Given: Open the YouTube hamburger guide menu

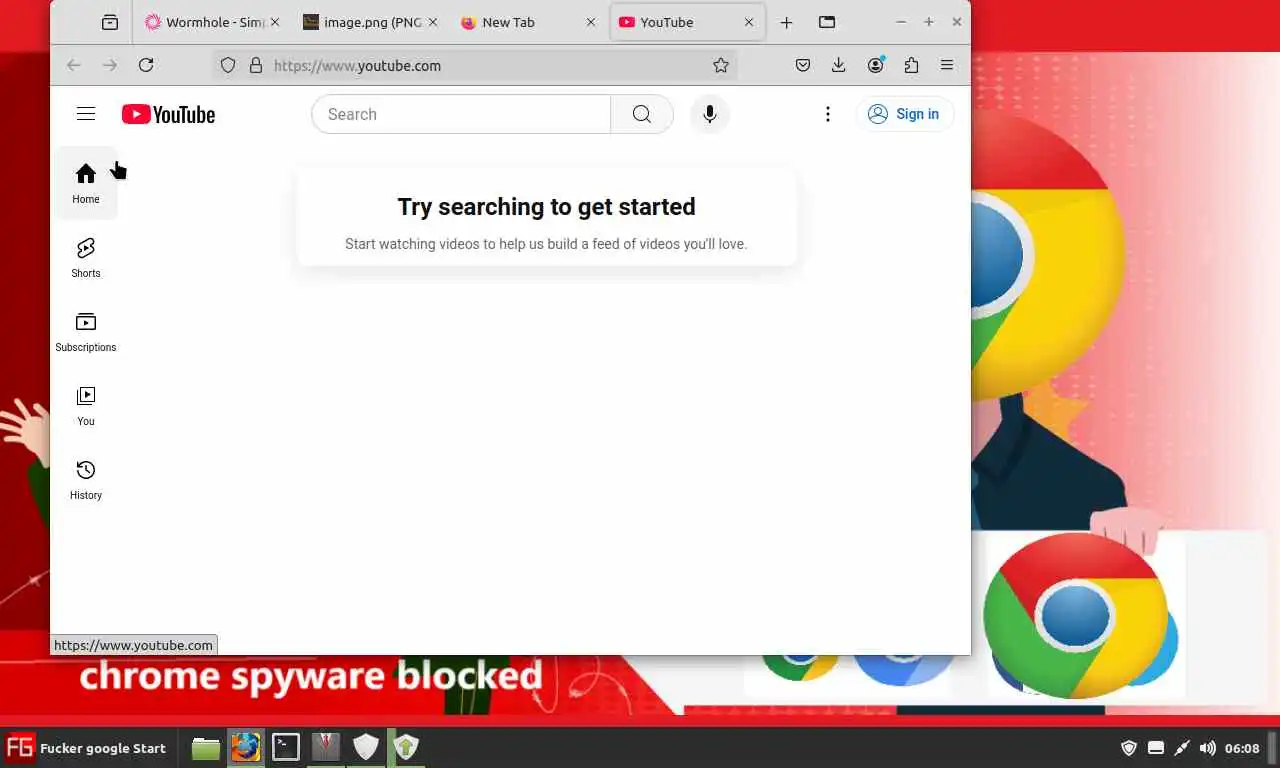Looking at the screenshot, I should [x=86, y=114].
